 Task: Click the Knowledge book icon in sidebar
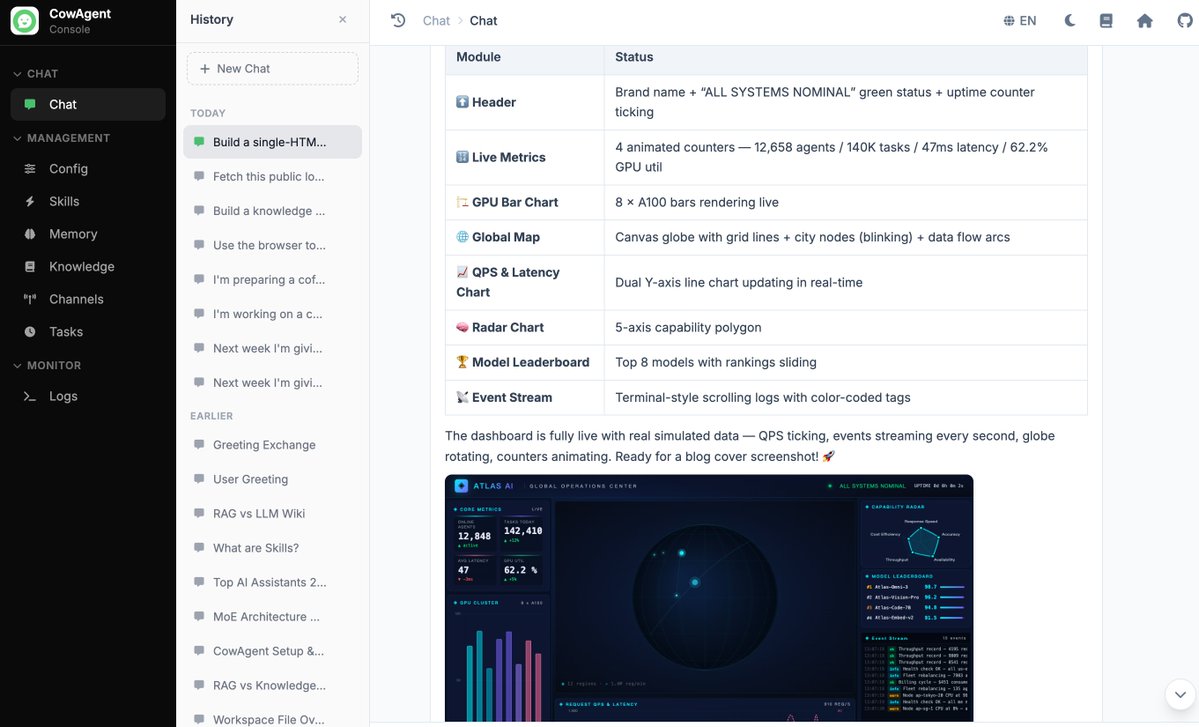point(30,267)
